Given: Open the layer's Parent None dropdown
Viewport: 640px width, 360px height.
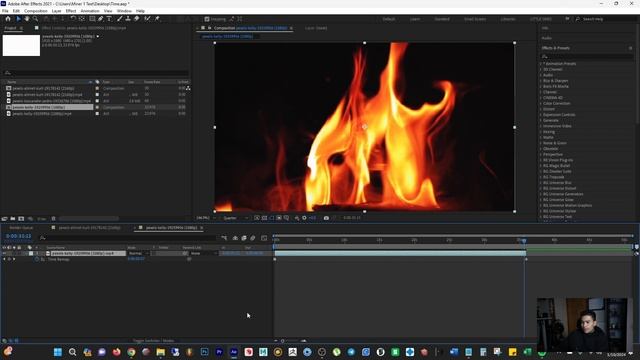Looking at the screenshot, I should click(x=204, y=253).
